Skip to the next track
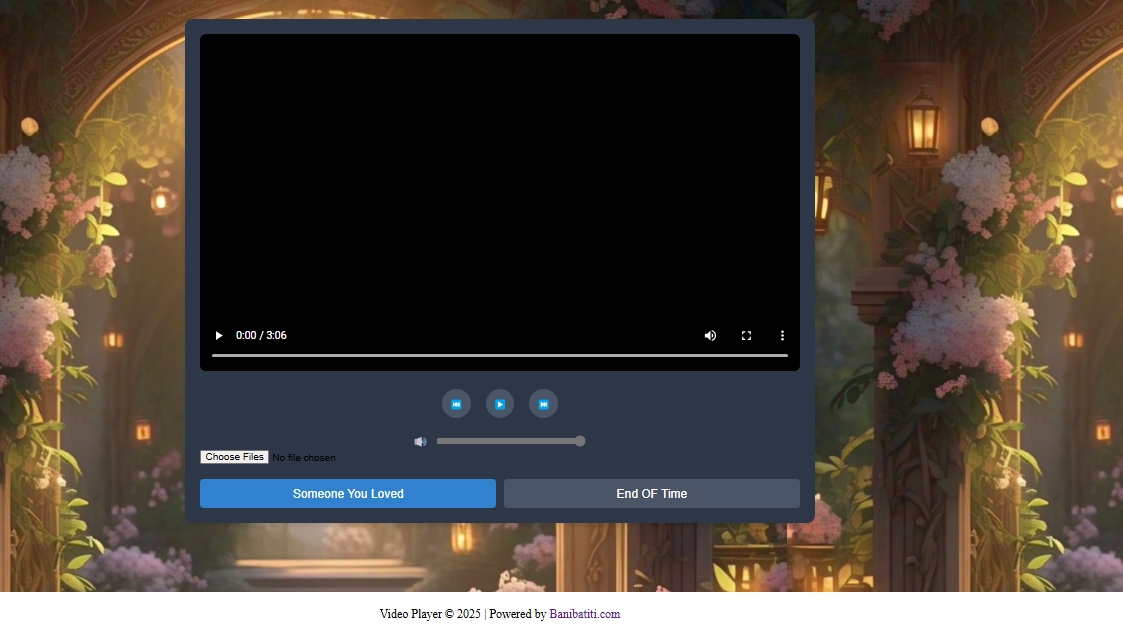Screen dimensions: 1123x634 543,404
